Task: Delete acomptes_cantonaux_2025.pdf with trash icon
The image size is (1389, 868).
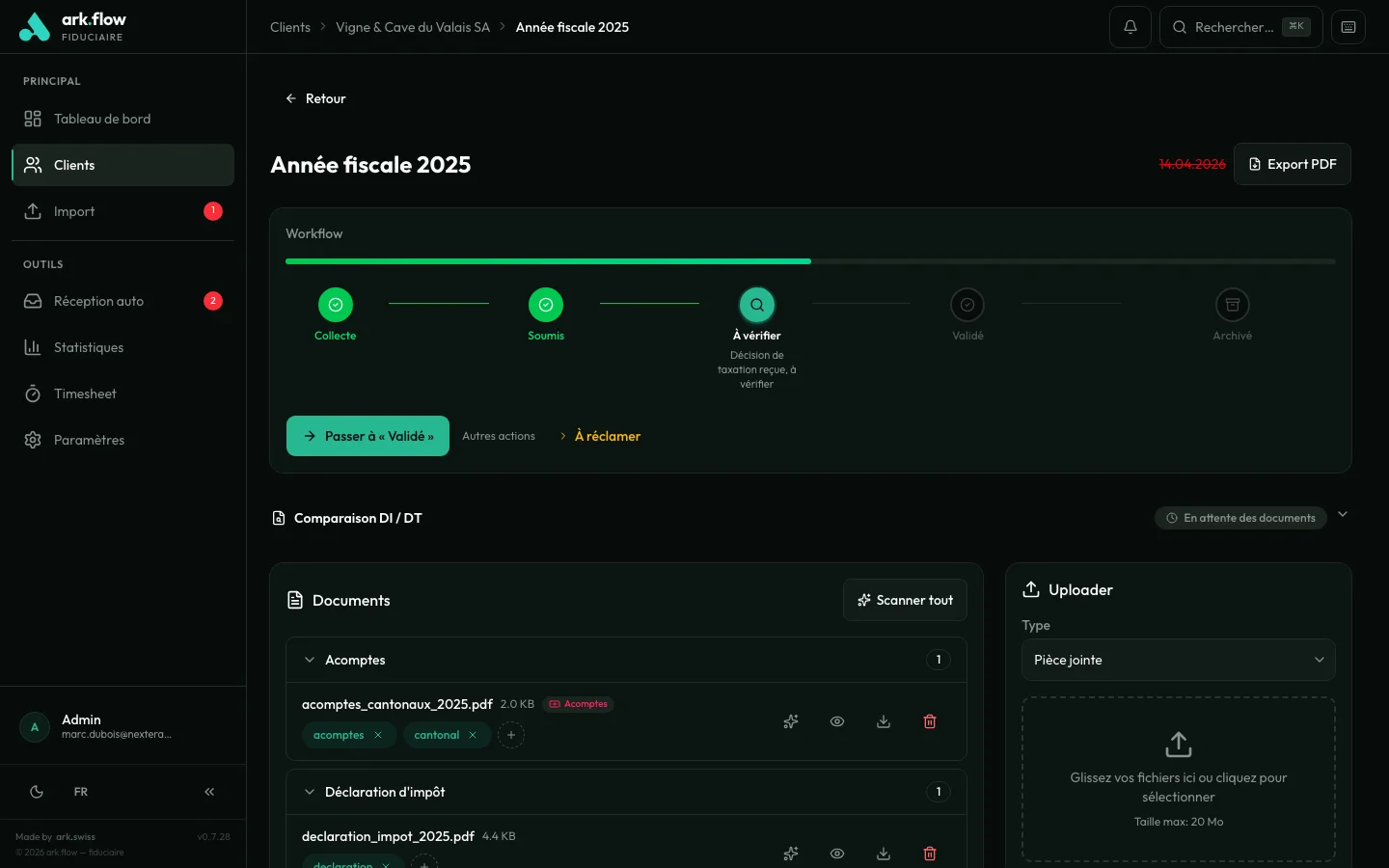Action: pyautogui.click(x=930, y=721)
